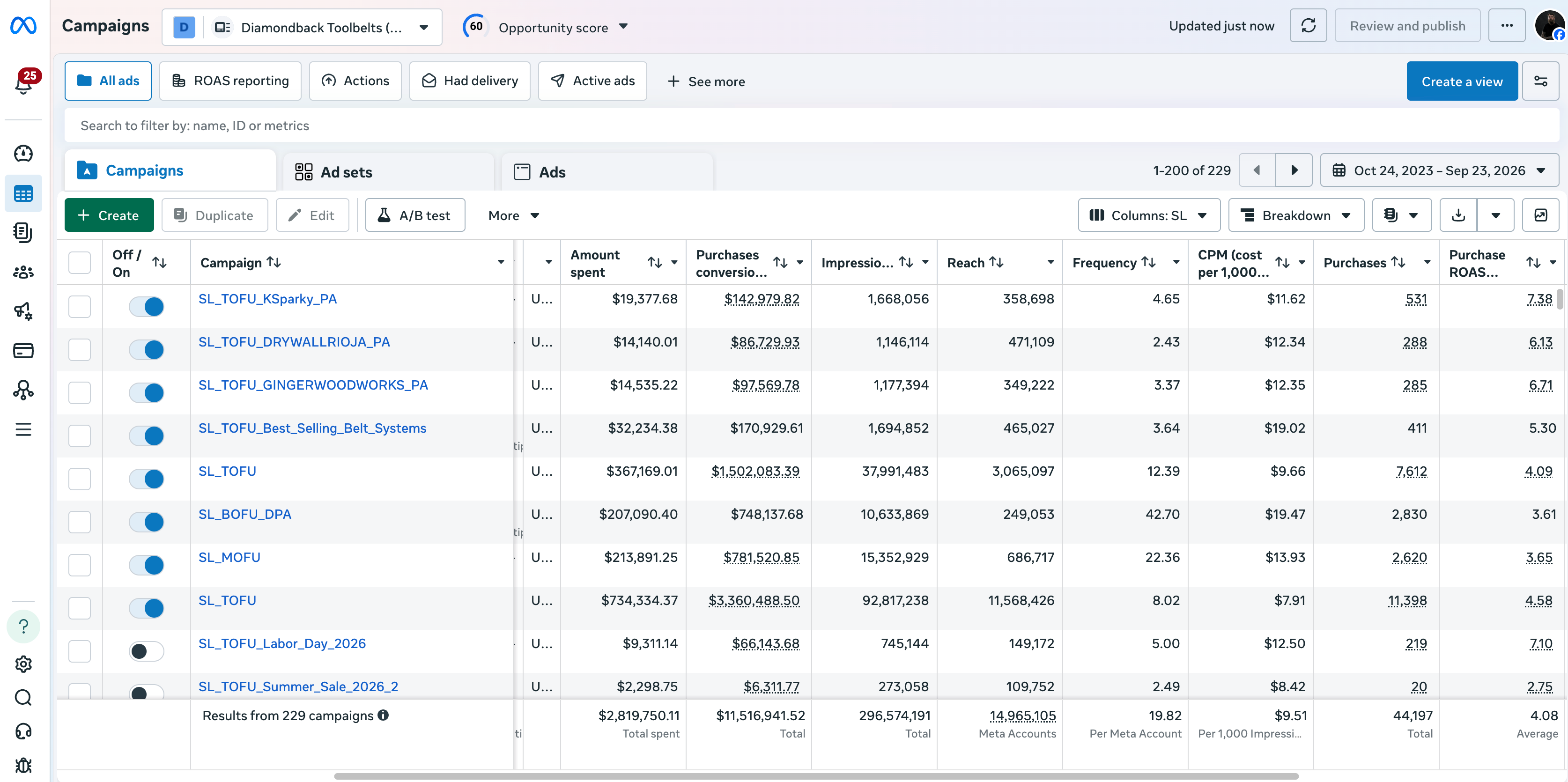The width and height of the screenshot is (1568, 782).
Task: Click the refresh data icon button
Action: pyautogui.click(x=1308, y=26)
